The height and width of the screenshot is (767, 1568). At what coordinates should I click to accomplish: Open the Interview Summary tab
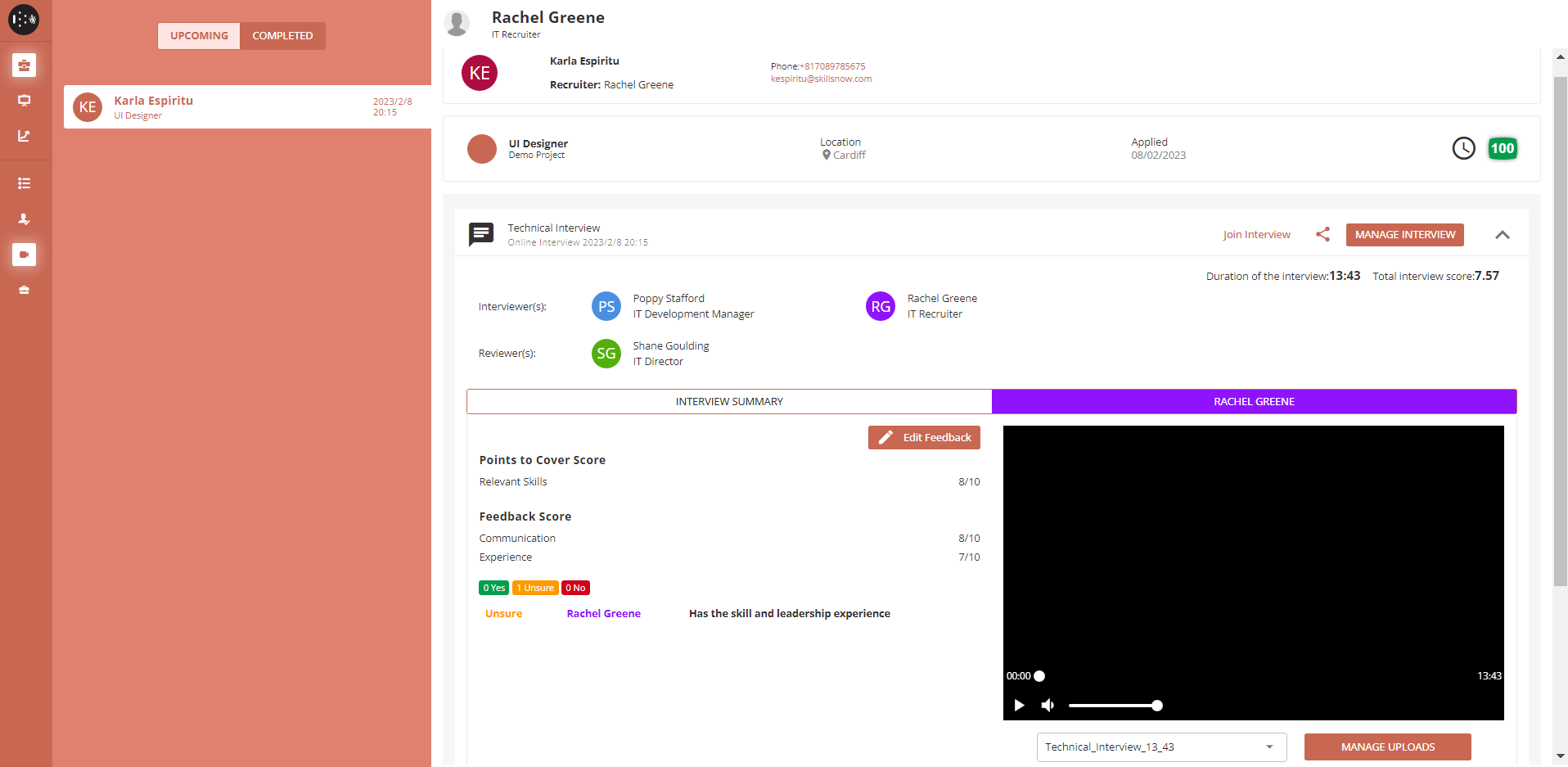729,402
